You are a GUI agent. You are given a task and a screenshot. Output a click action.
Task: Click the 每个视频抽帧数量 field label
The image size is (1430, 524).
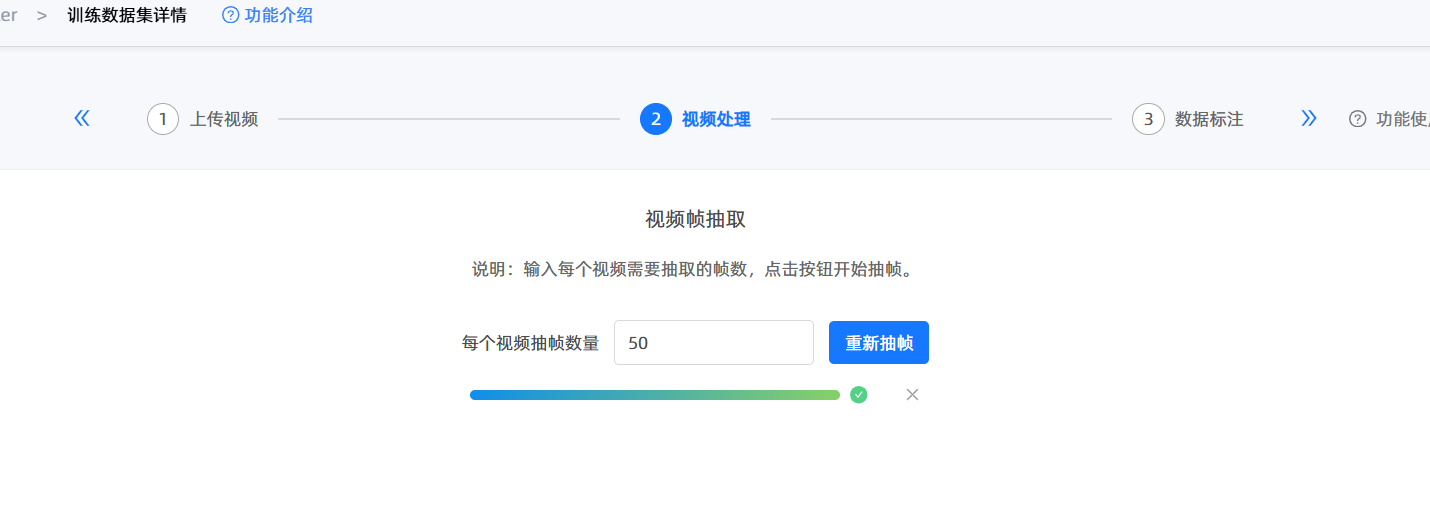tap(530, 343)
